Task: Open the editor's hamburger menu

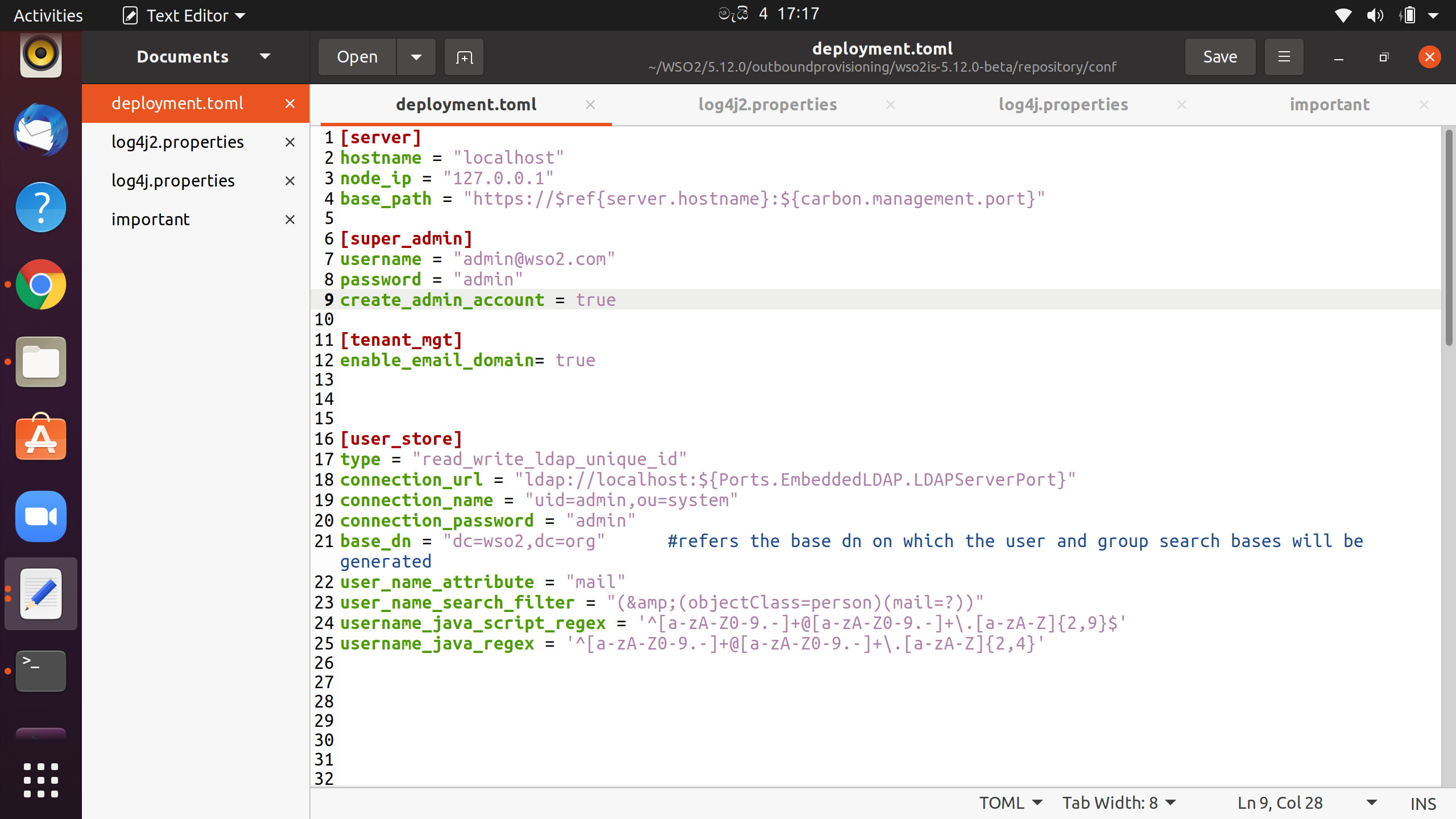Action: 1284,56
